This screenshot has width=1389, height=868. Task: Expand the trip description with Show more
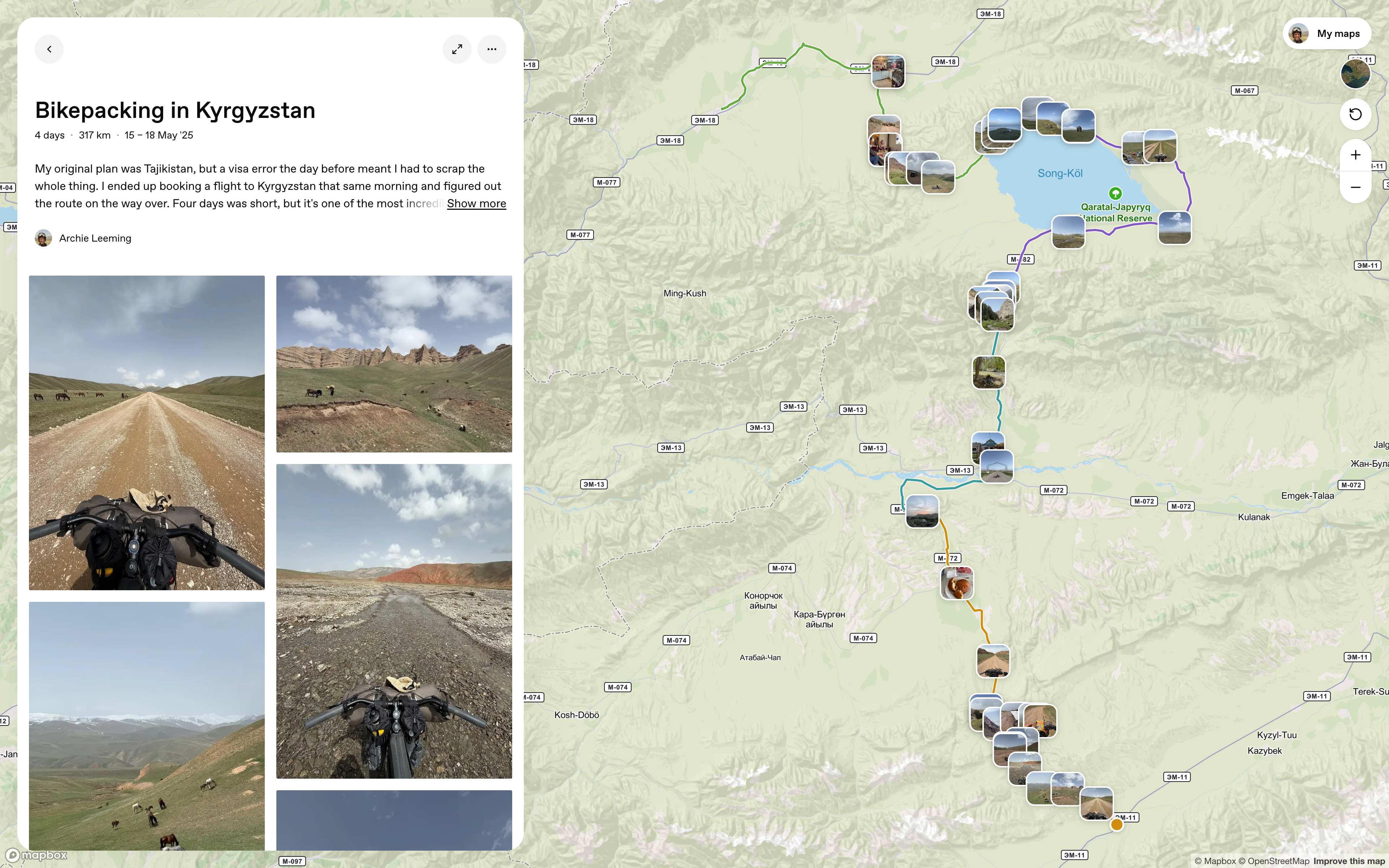point(476,203)
